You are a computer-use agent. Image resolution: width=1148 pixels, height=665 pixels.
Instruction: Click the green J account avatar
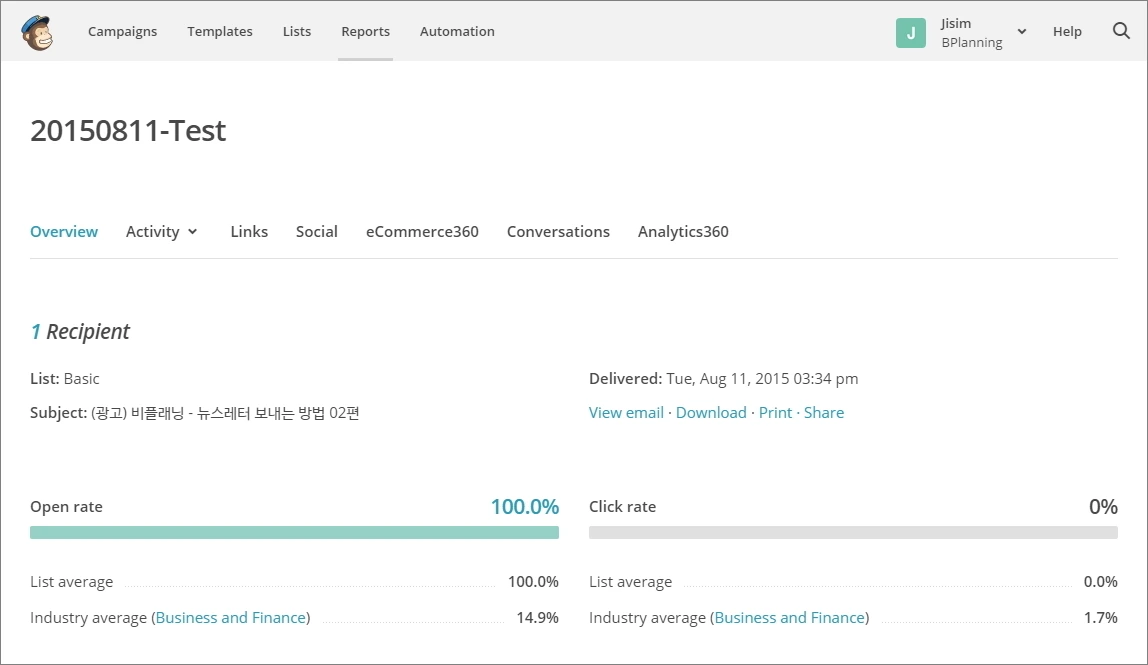pyautogui.click(x=910, y=32)
